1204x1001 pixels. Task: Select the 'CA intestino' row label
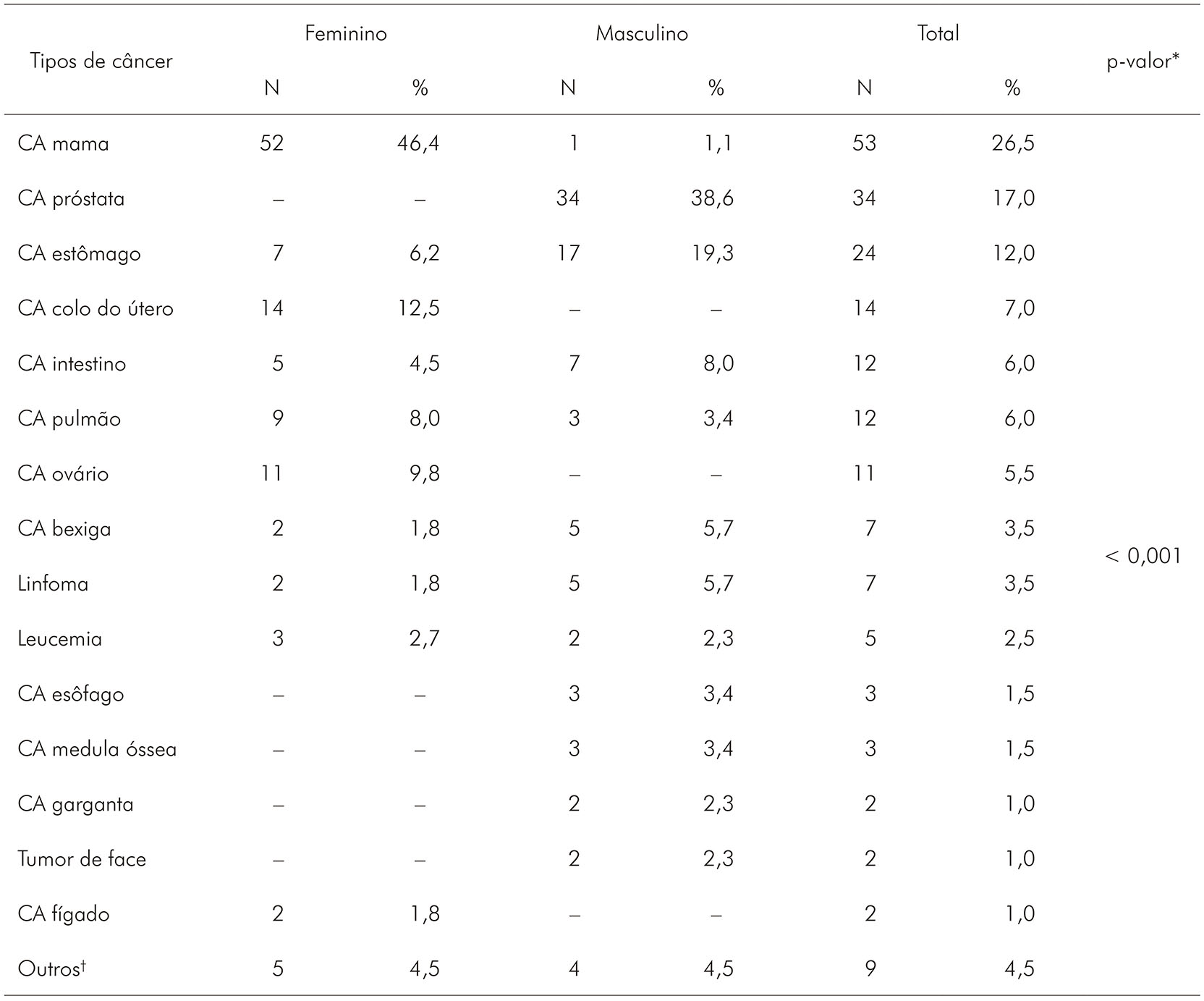[x=72, y=363]
